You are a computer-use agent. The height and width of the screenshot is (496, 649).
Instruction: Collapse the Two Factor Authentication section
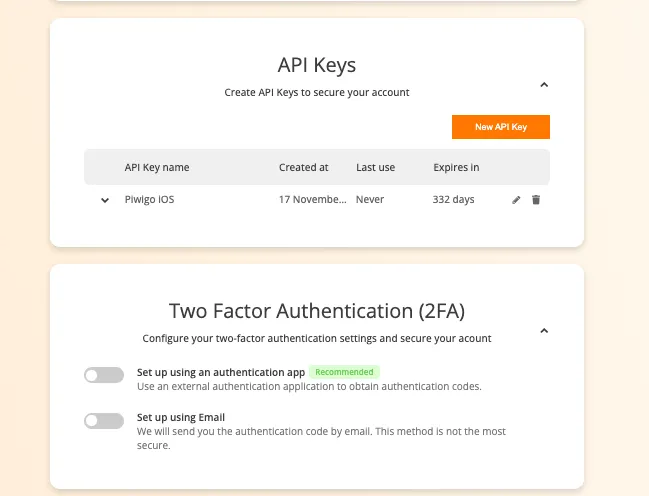(544, 330)
